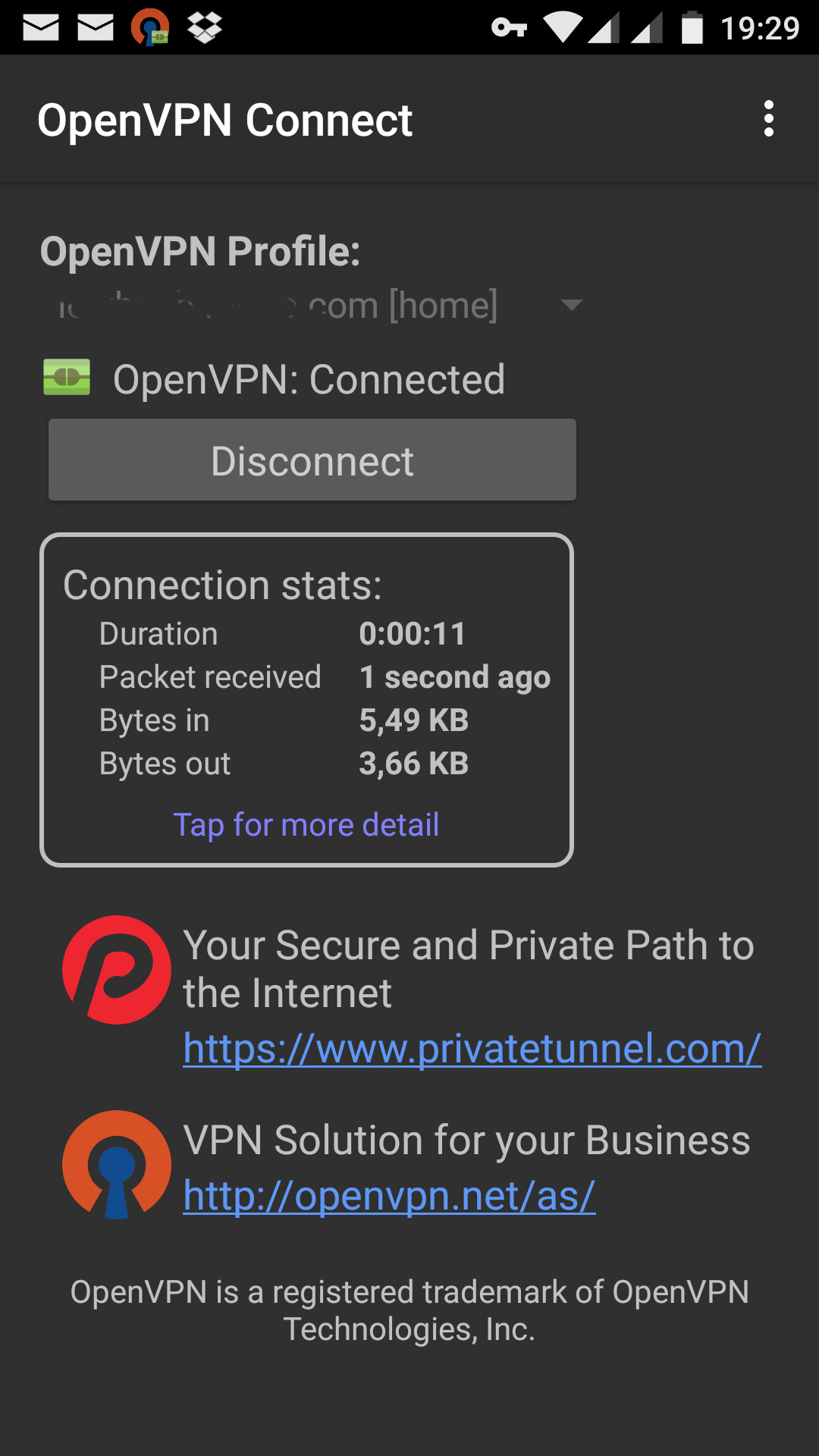Tap the green connected status icon
This screenshot has width=819, height=1456.
pos(67,378)
